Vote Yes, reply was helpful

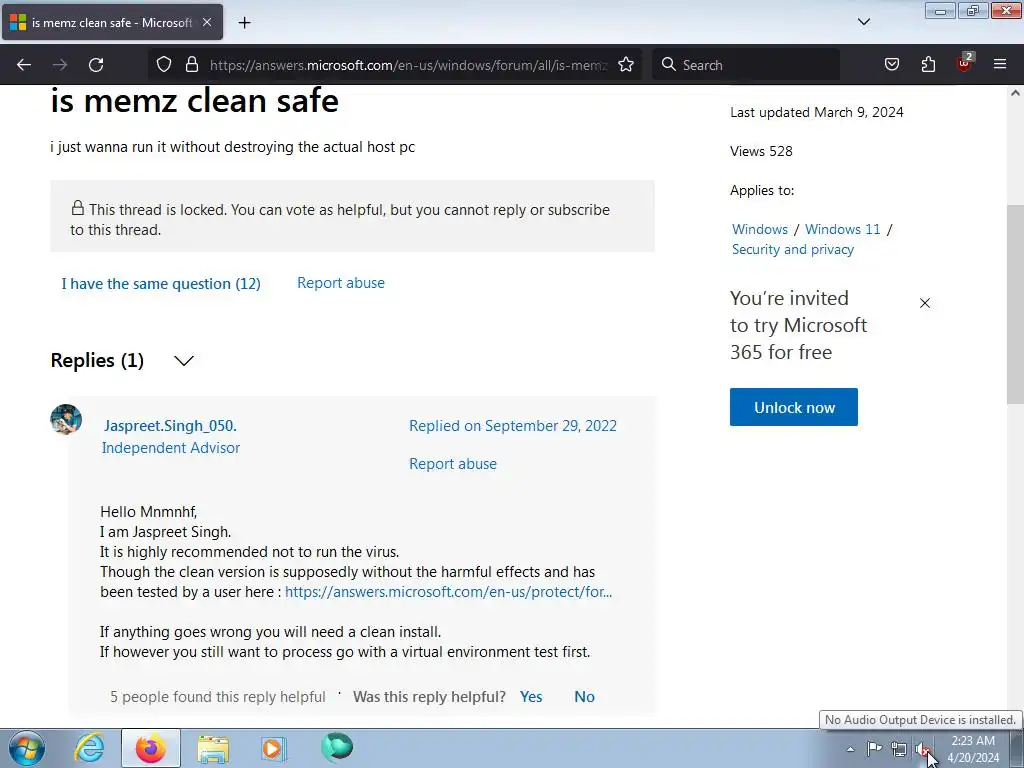pos(531,697)
